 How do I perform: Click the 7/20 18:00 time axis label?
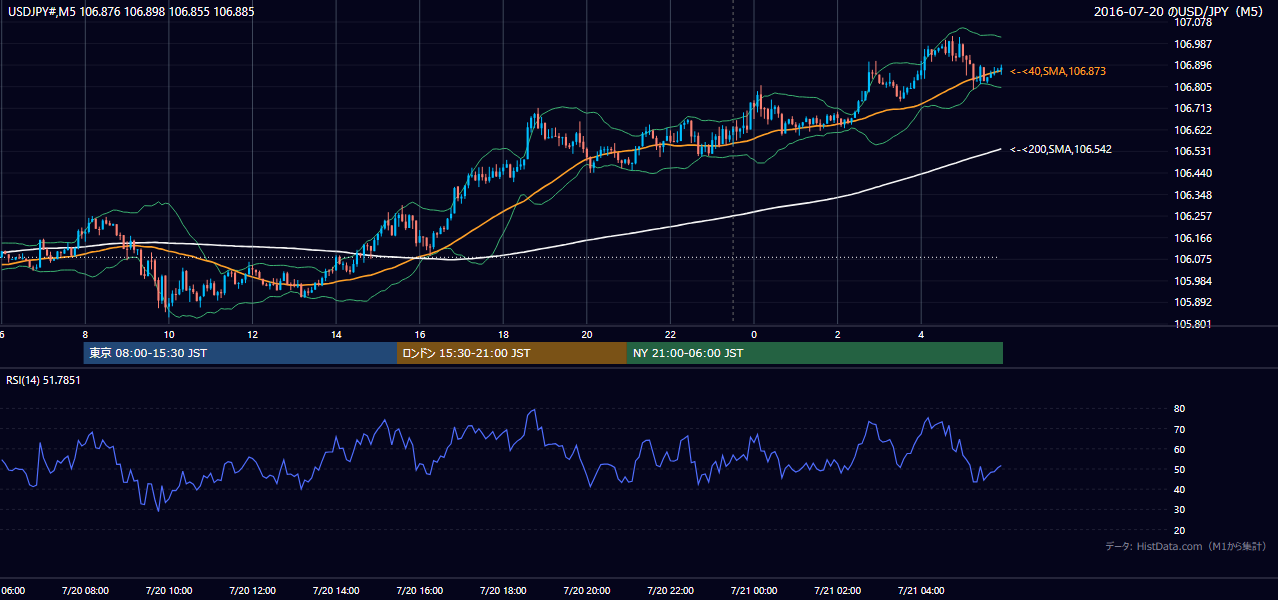tap(503, 590)
